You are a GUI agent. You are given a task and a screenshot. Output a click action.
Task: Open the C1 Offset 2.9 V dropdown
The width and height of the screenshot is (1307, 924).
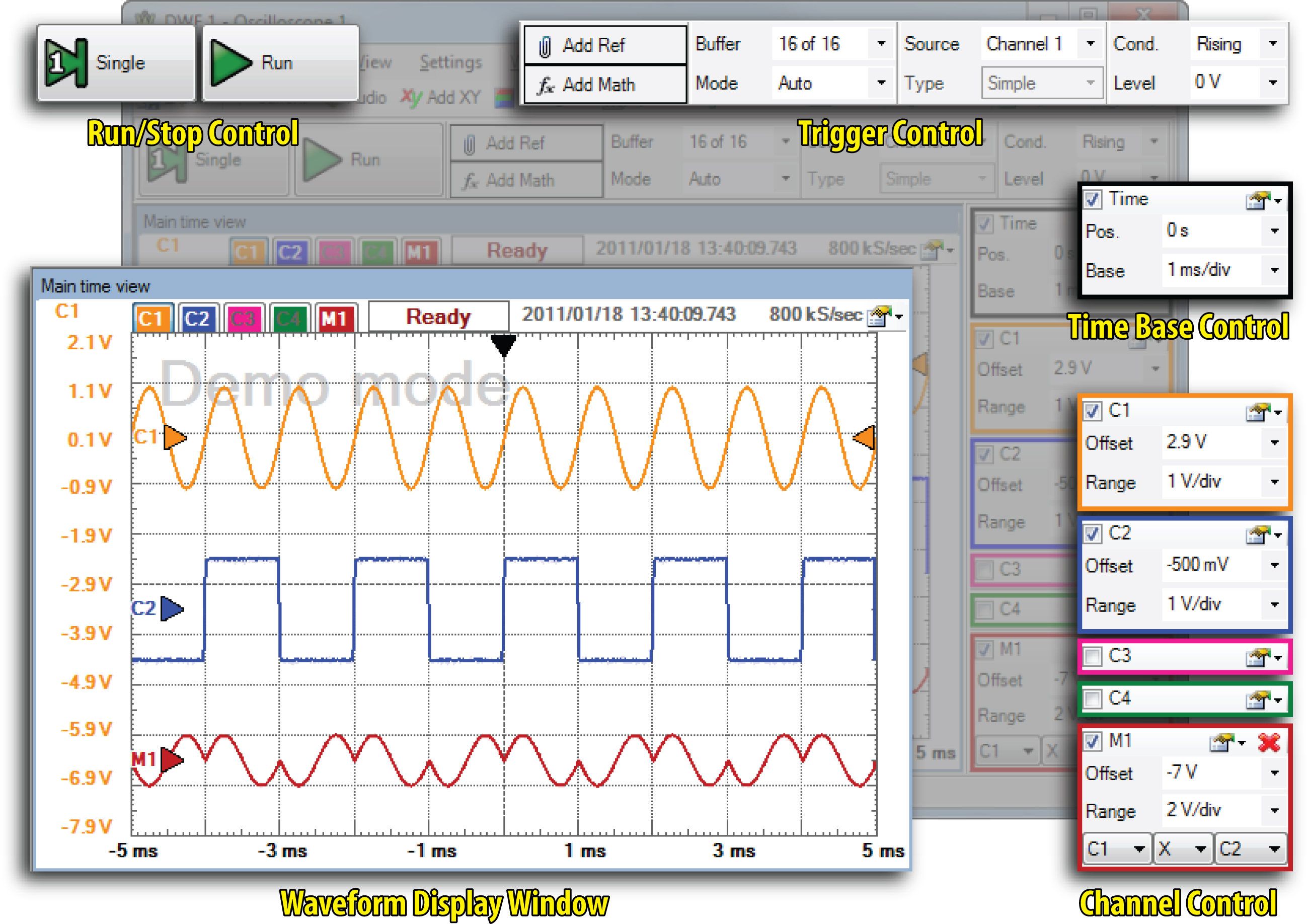click(x=1275, y=442)
